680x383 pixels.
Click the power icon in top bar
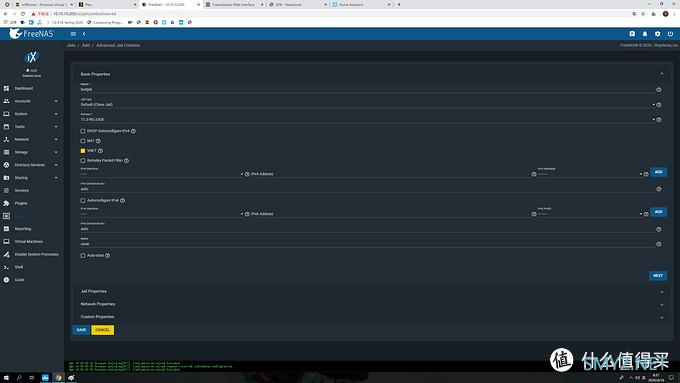(x=670, y=34)
